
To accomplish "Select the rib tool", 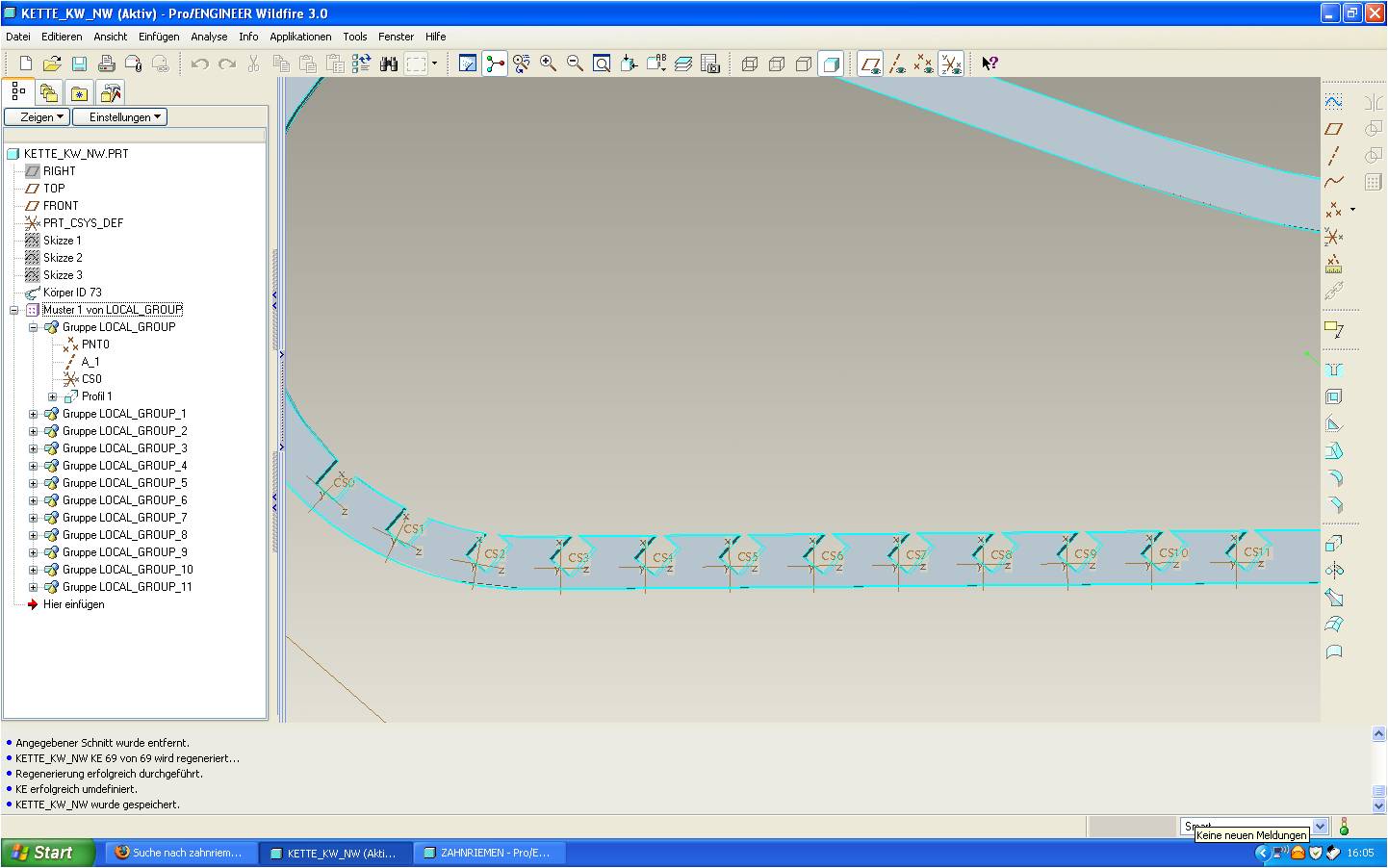I will pos(1333,423).
